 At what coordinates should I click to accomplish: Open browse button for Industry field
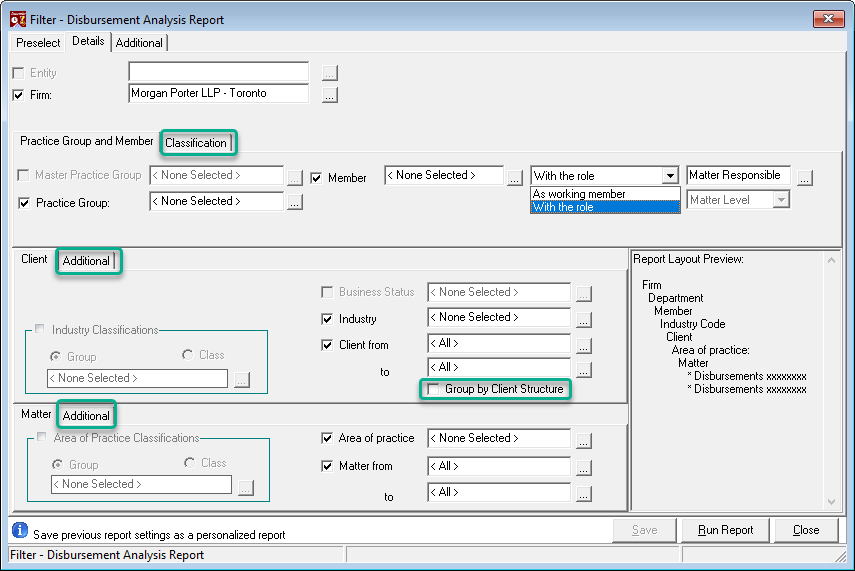click(x=583, y=320)
